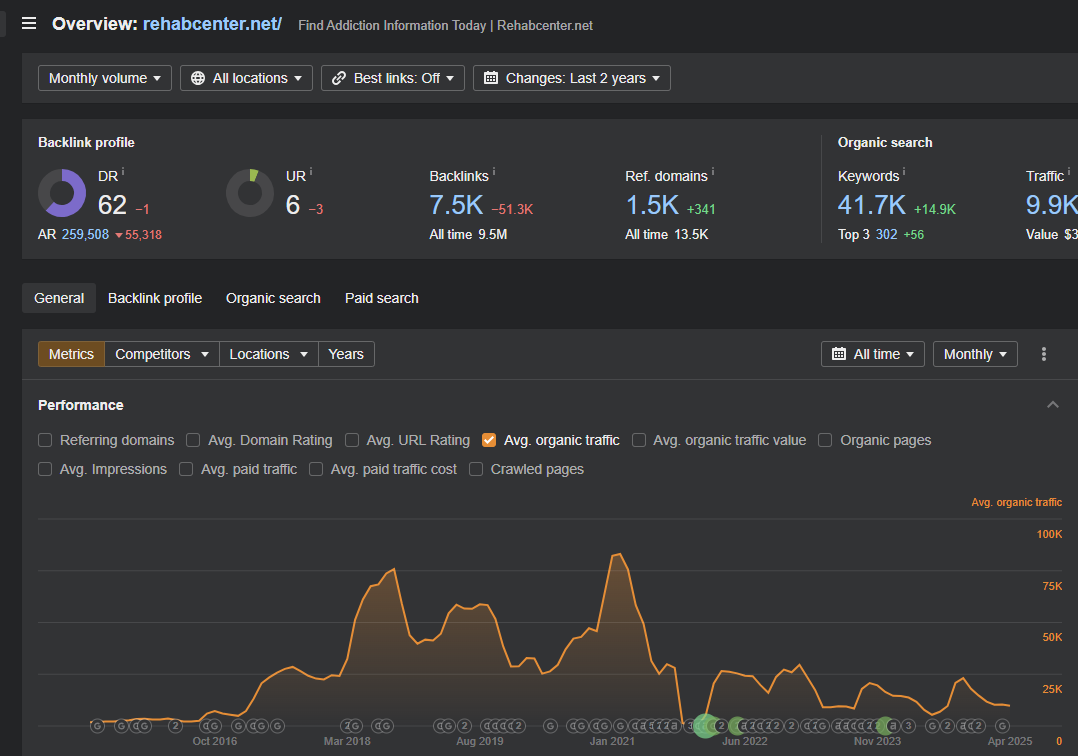
Task: Enable Avg. organic traffic value checkbox
Action: click(639, 440)
